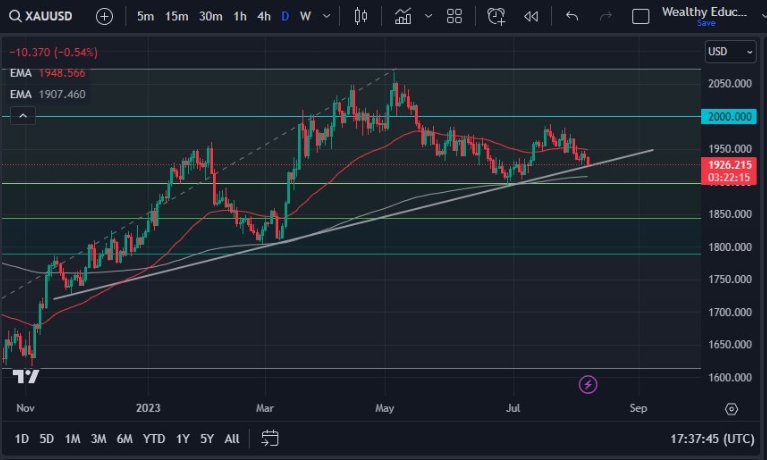The image size is (767, 460).
Task: Undo the last chart action
Action: click(572, 16)
